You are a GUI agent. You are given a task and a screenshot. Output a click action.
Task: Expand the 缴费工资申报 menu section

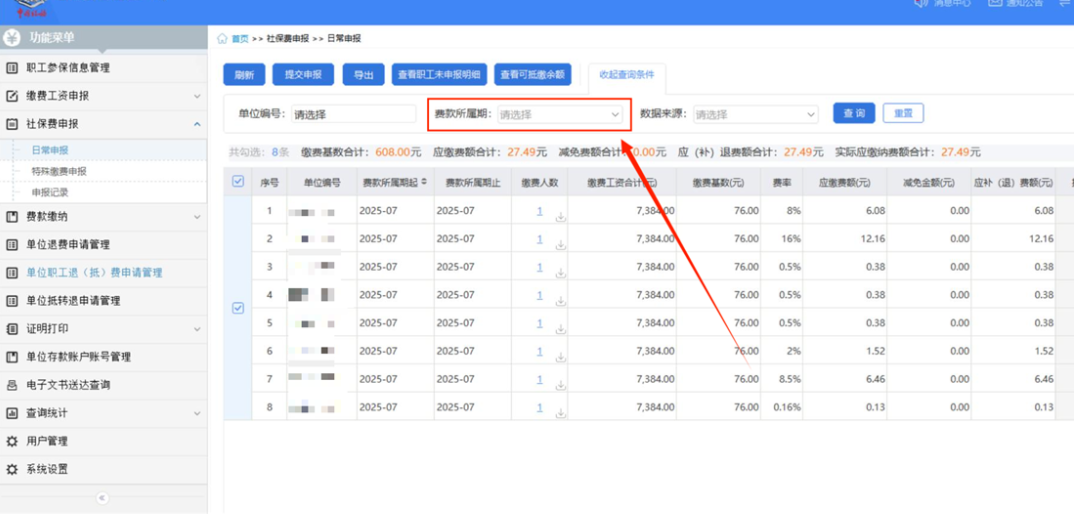coord(196,96)
